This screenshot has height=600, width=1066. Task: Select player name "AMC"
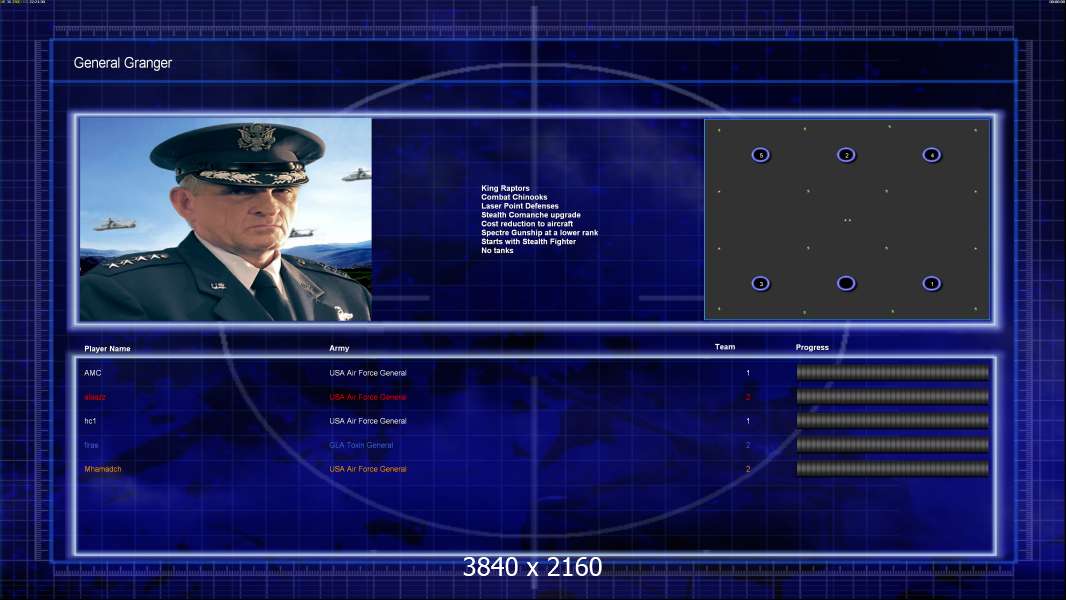click(x=92, y=373)
